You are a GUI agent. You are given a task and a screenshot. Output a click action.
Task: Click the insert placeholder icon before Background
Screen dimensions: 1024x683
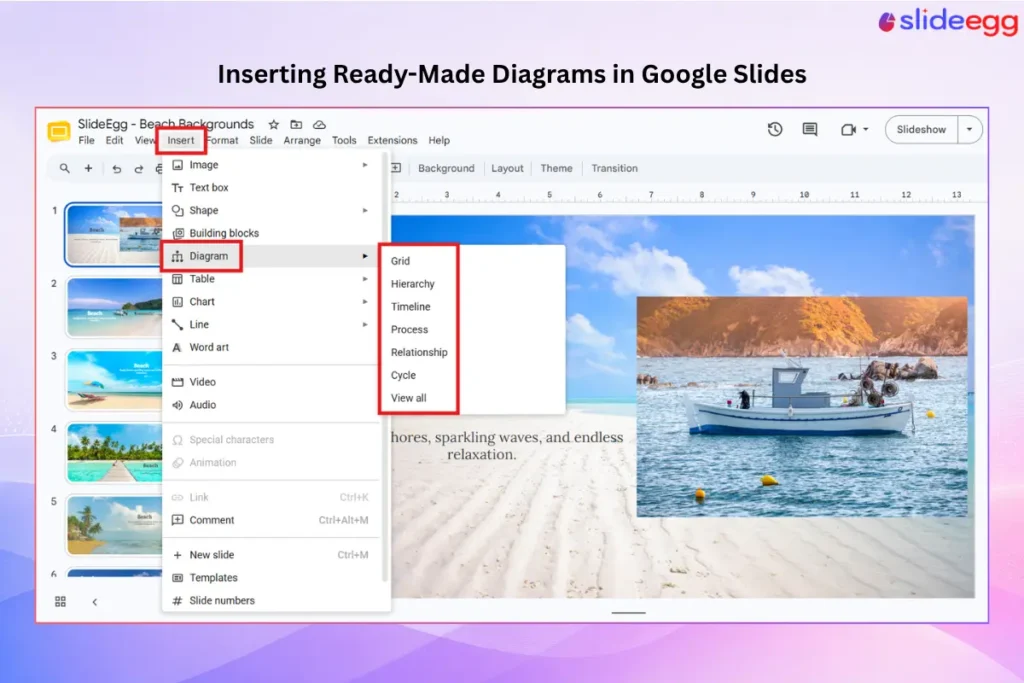(x=396, y=168)
